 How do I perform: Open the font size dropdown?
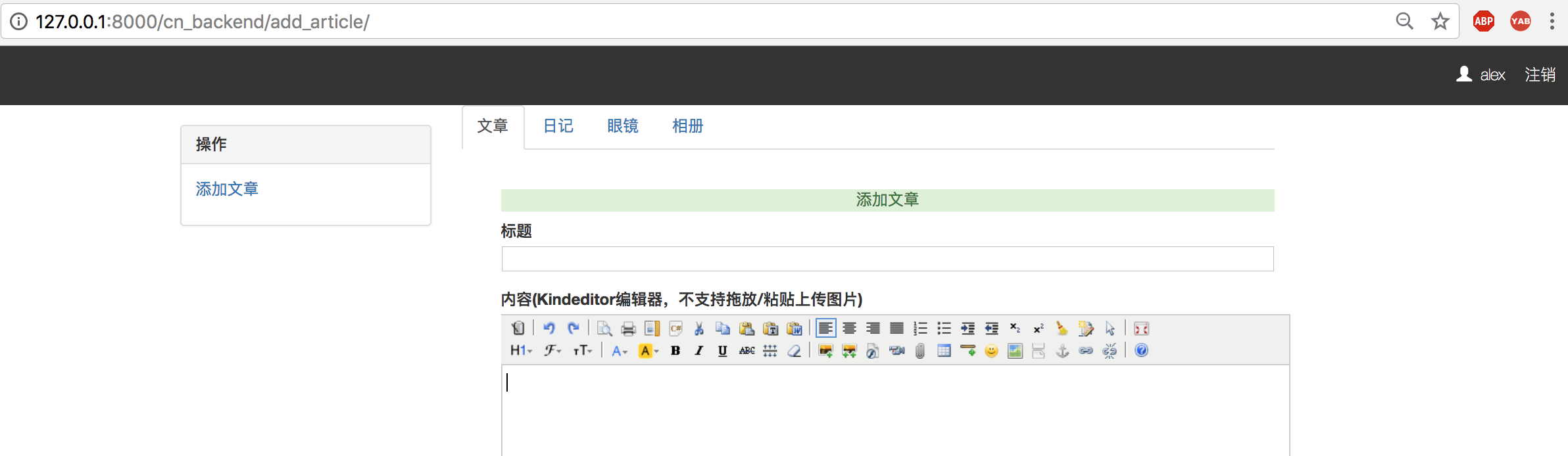(x=583, y=350)
